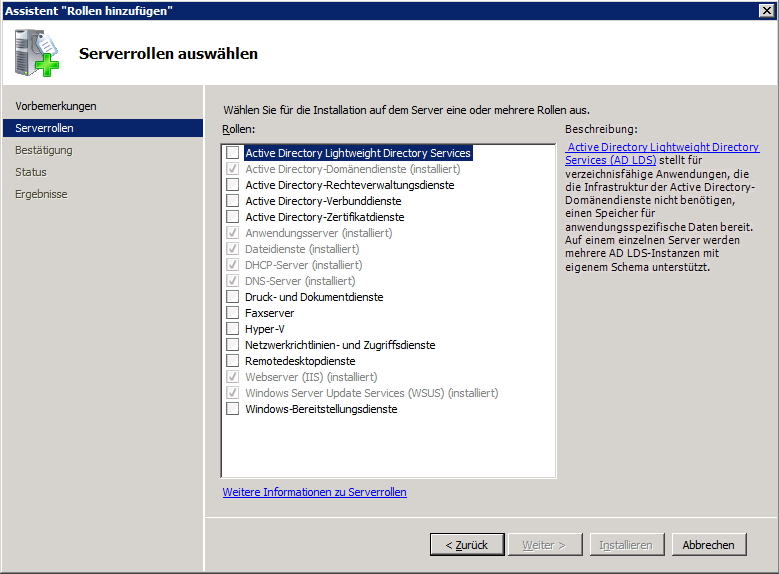Screen dimensions: 779x574
Task: Click 'DHCP-Server (installiert)' text
Action: click(x=304, y=265)
